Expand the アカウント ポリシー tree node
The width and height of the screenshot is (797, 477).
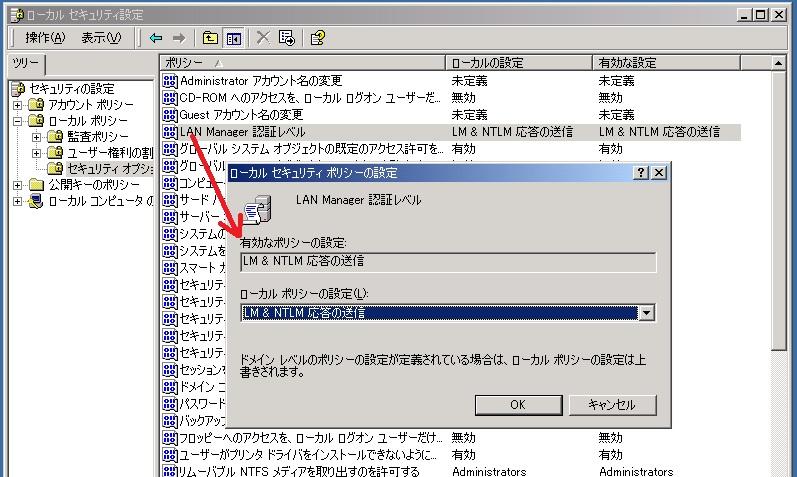point(18,105)
